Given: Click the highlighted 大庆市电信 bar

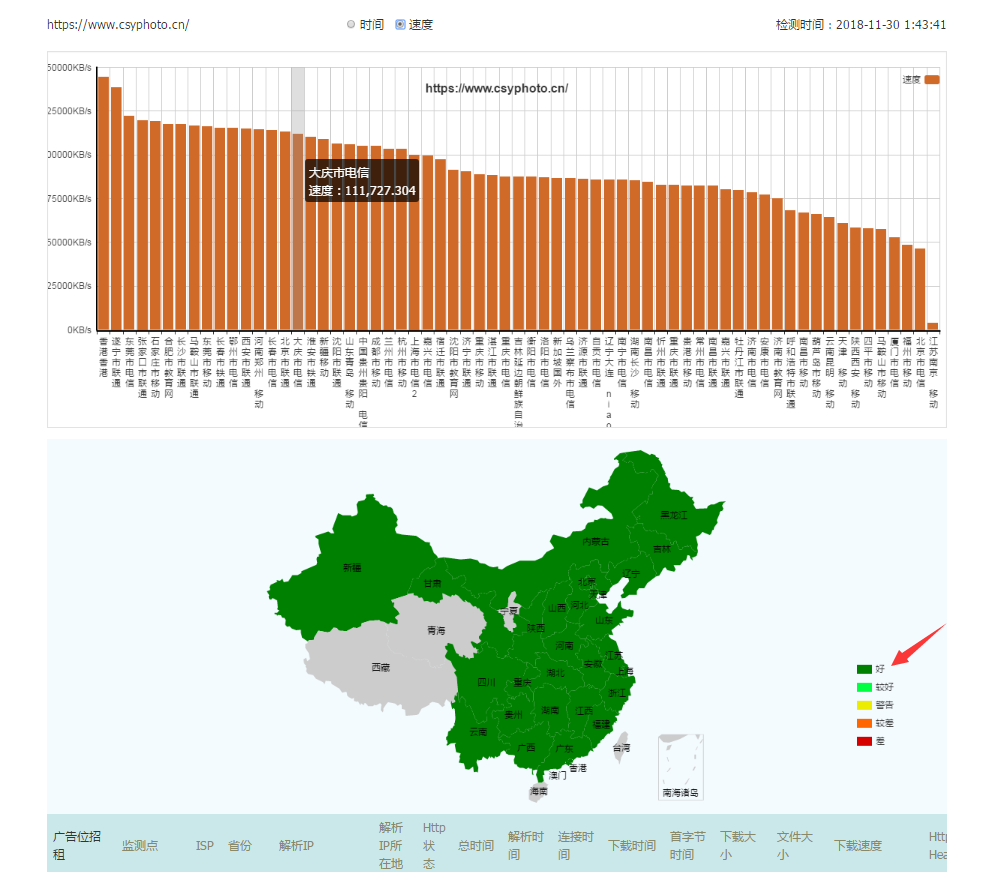Looking at the screenshot, I should click(298, 232).
